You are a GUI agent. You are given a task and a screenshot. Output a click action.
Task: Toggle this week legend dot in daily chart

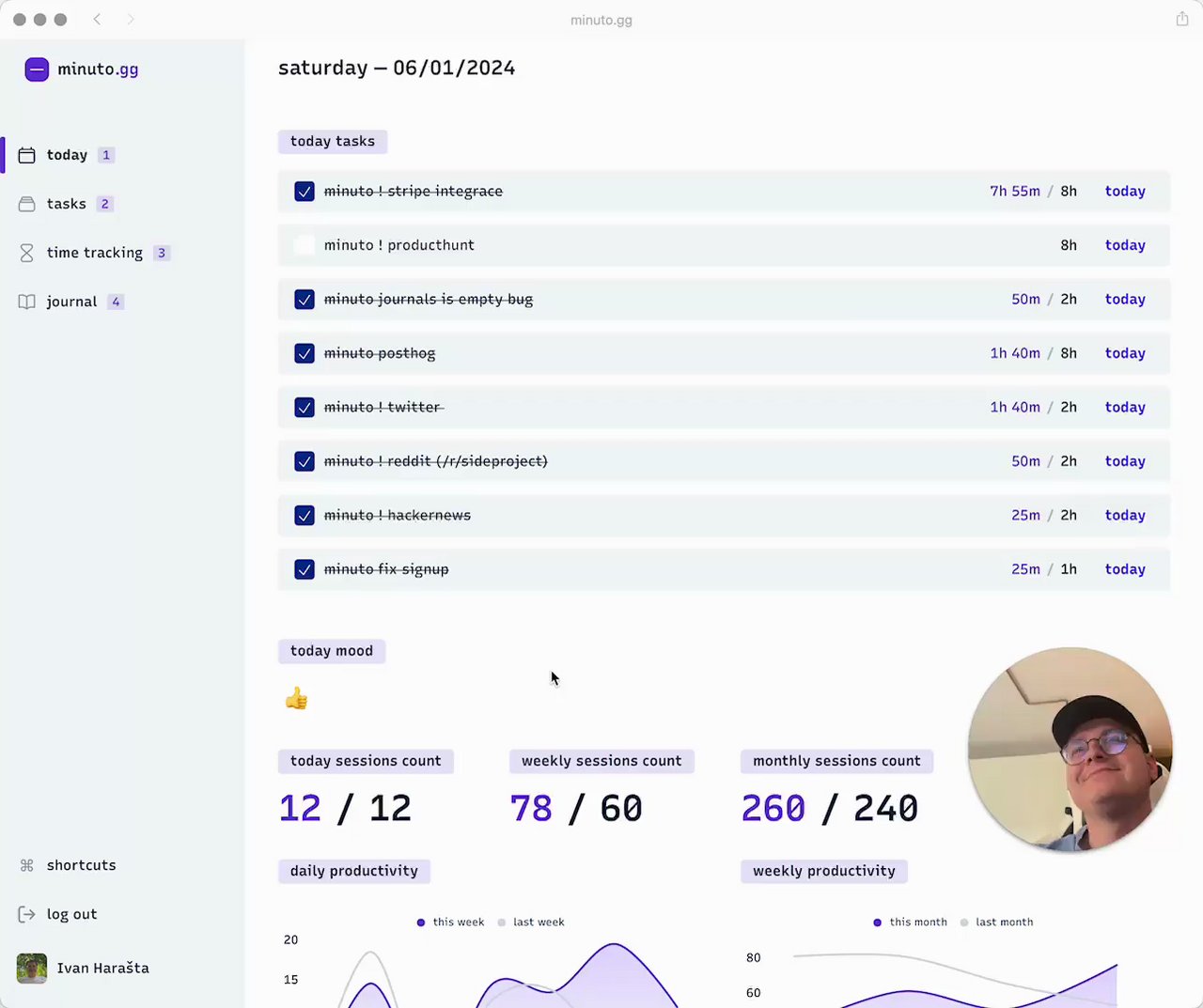pyautogui.click(x=421, y=923)
